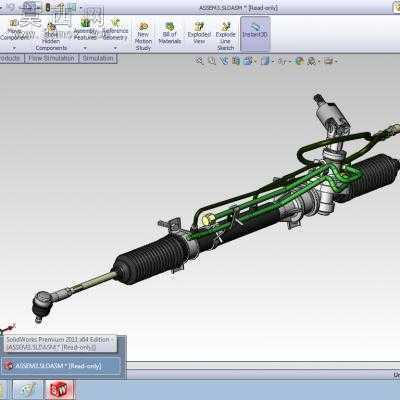The image size is (400, 400).
Task: Open the Display Style dropdown arrow
Action: 273,61
